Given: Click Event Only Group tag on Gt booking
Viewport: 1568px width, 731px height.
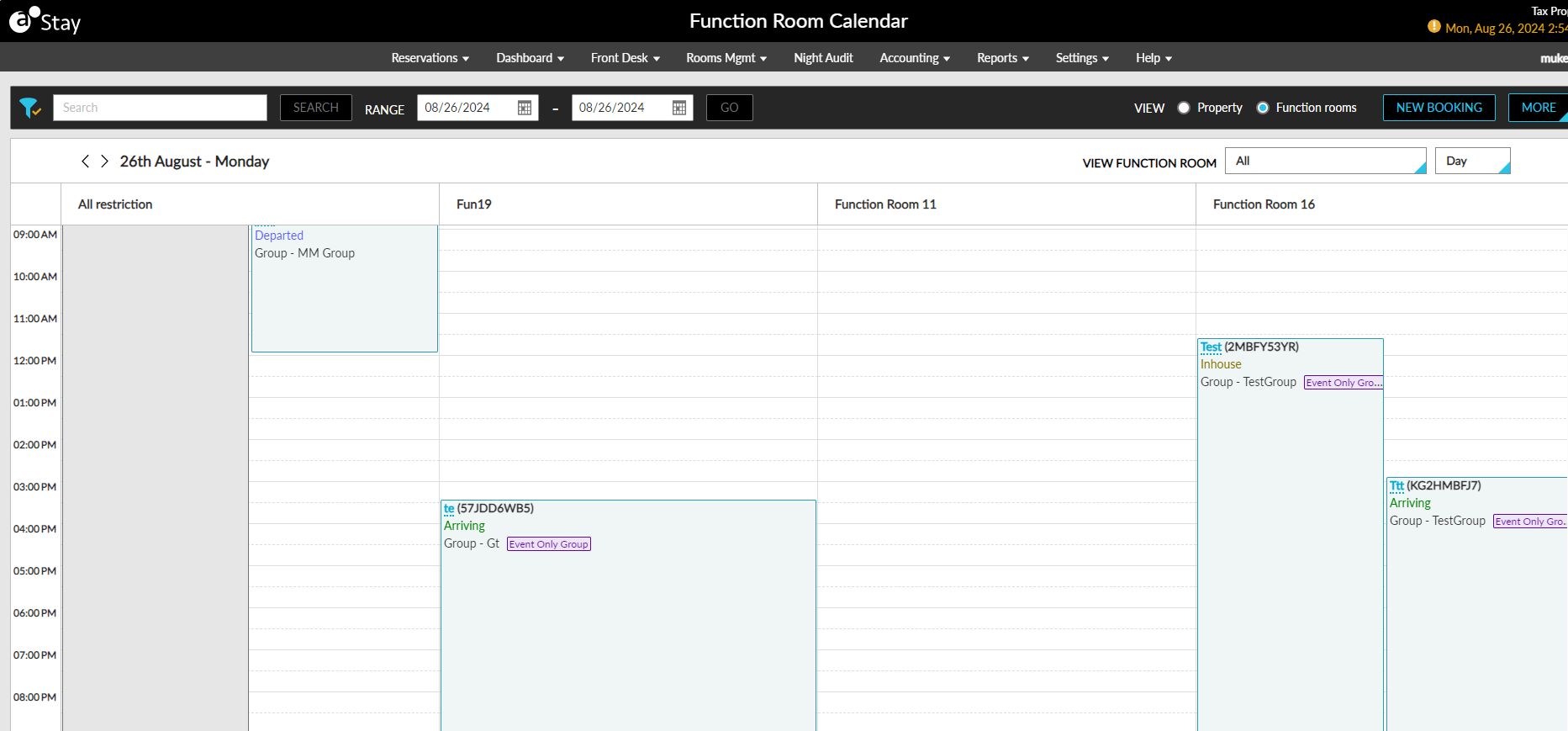Looking at the screenshot, I should tap(549, 544).
